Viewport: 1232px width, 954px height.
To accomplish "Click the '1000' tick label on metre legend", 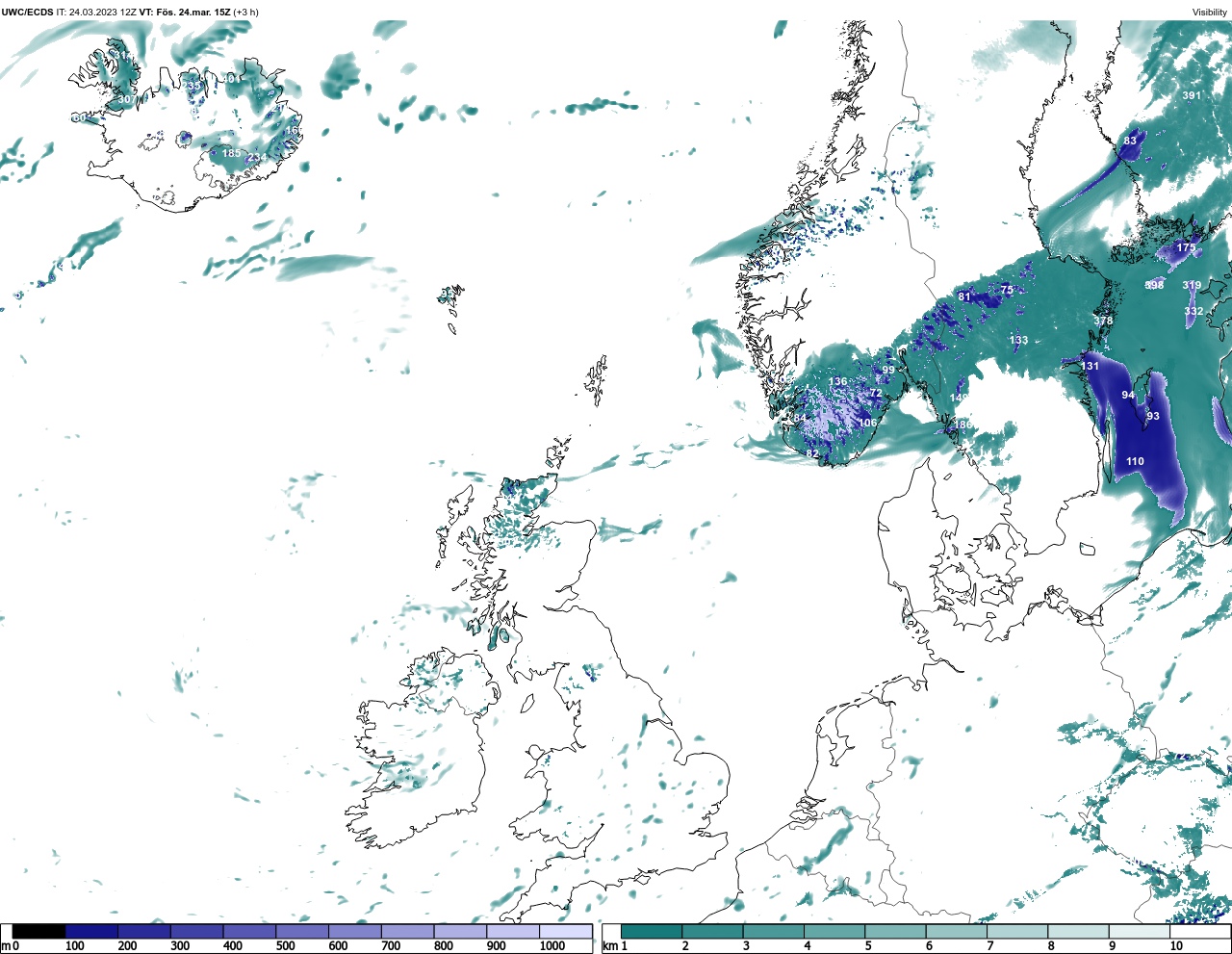I will [x=552, y=946].
